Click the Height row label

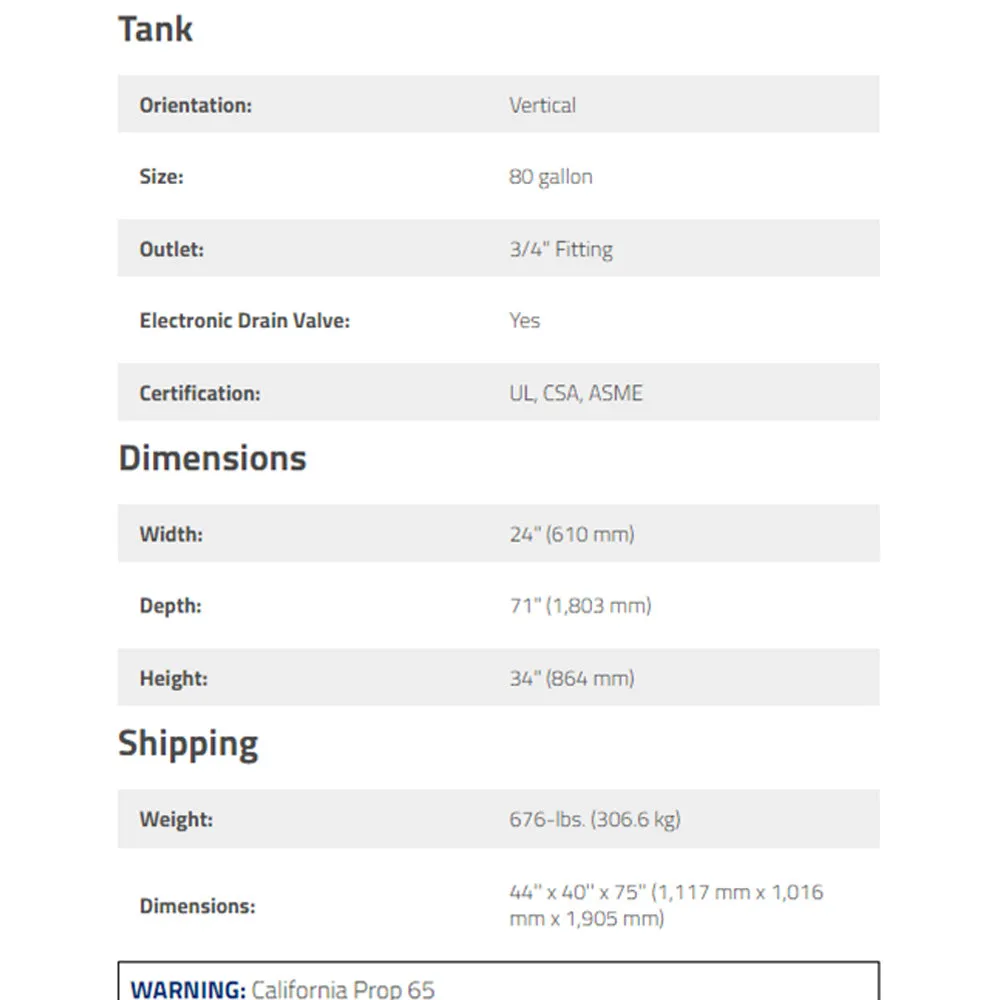173,679
